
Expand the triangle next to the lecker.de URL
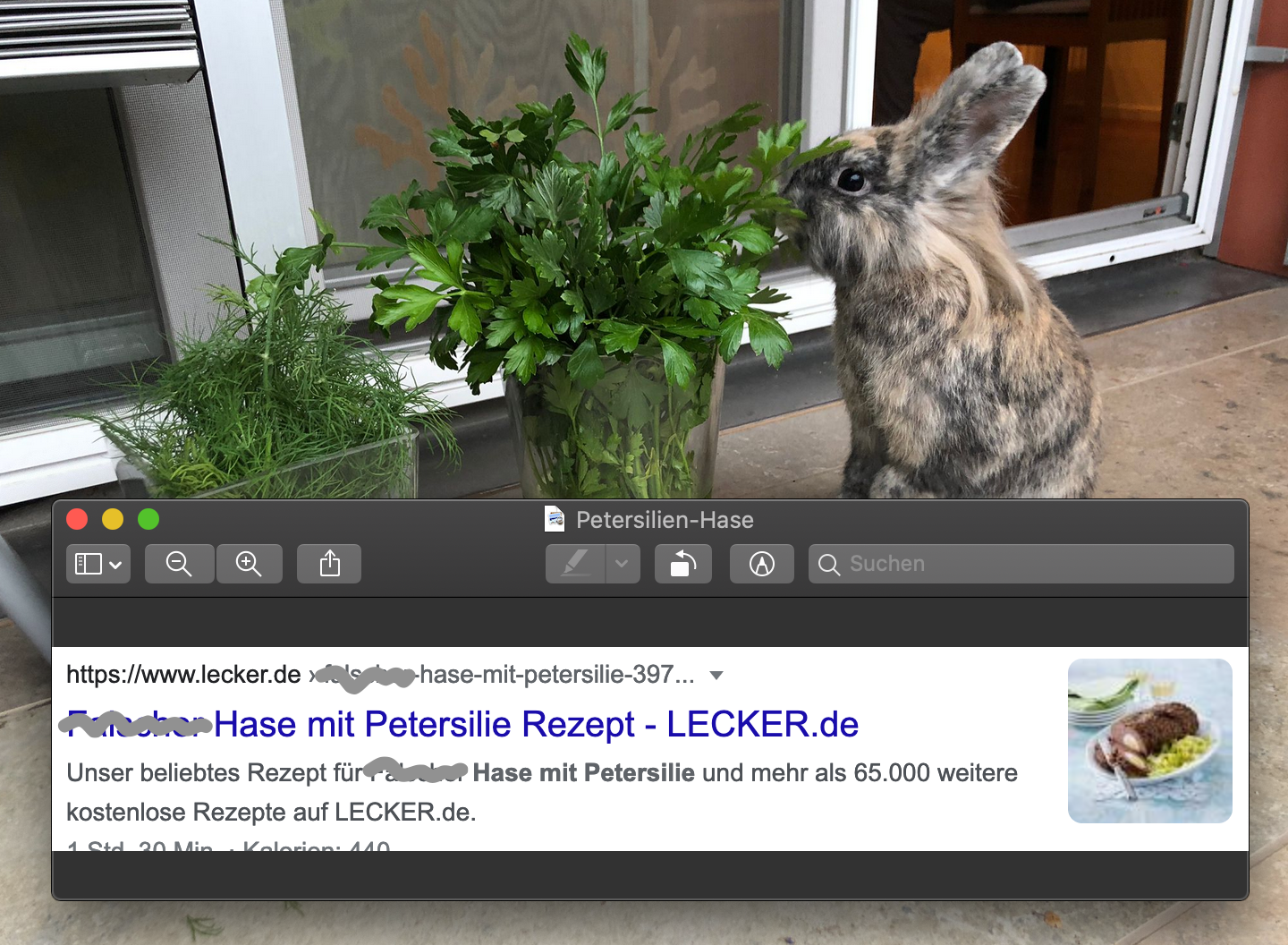(716, 676)
